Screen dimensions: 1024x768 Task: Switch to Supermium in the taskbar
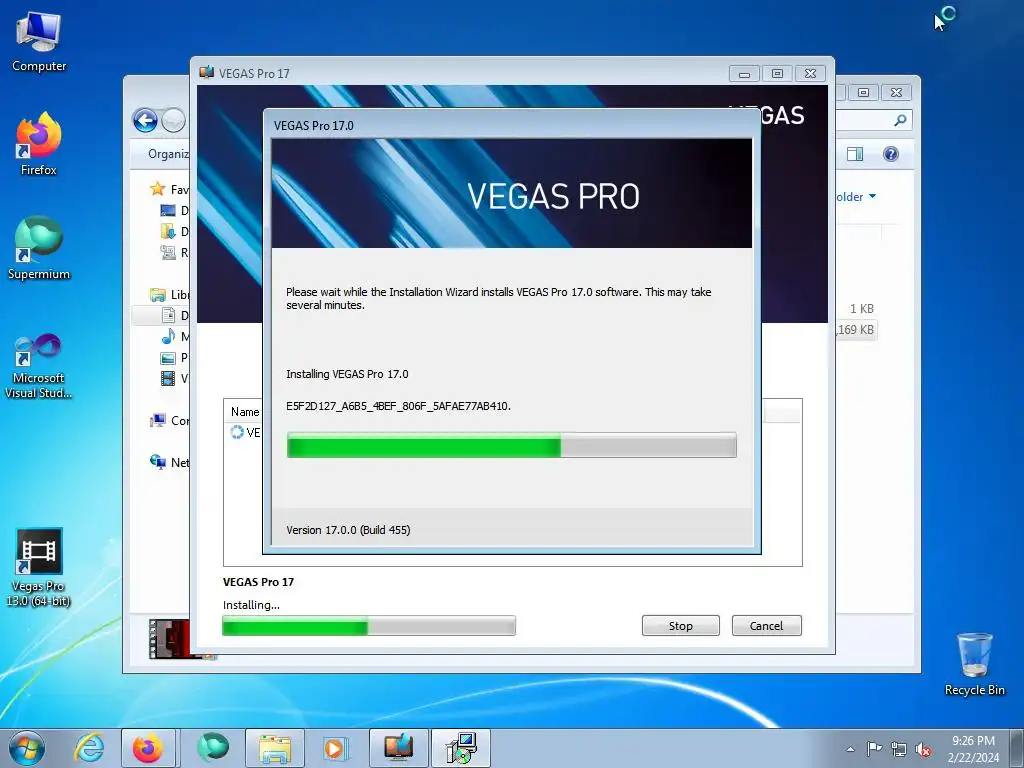[x=212, y=748]
